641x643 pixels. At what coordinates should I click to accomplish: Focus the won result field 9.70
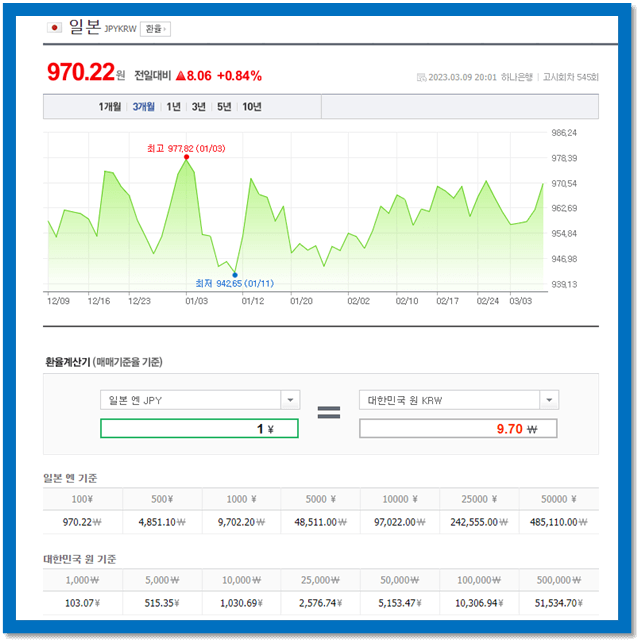(x=458, y=429)
